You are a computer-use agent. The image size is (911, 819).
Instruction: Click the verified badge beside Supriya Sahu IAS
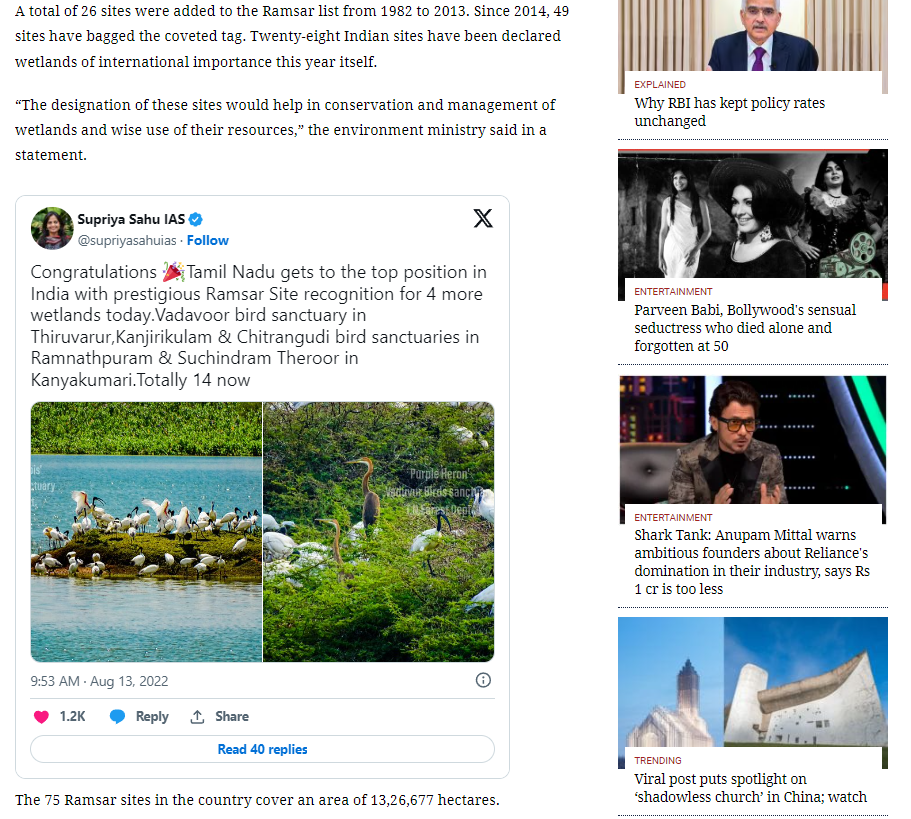[196, 220]
